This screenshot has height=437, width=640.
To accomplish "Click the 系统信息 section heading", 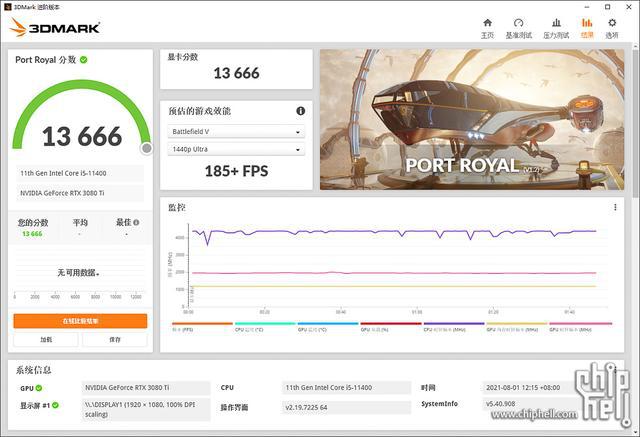I will tap(33, 370).
